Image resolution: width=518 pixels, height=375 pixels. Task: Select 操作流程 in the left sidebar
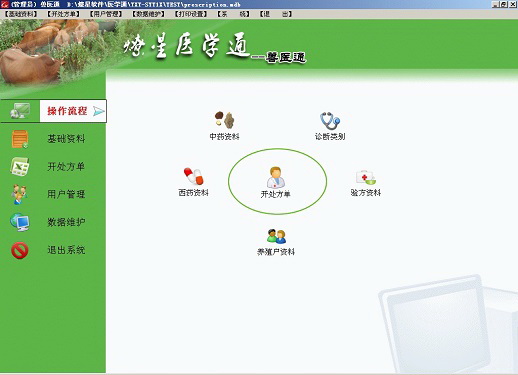point(67,111)
